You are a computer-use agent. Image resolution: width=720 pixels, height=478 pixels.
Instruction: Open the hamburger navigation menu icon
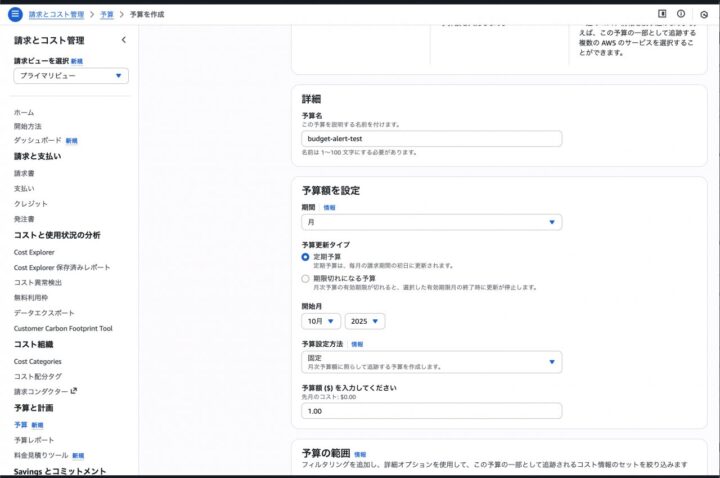14,14
